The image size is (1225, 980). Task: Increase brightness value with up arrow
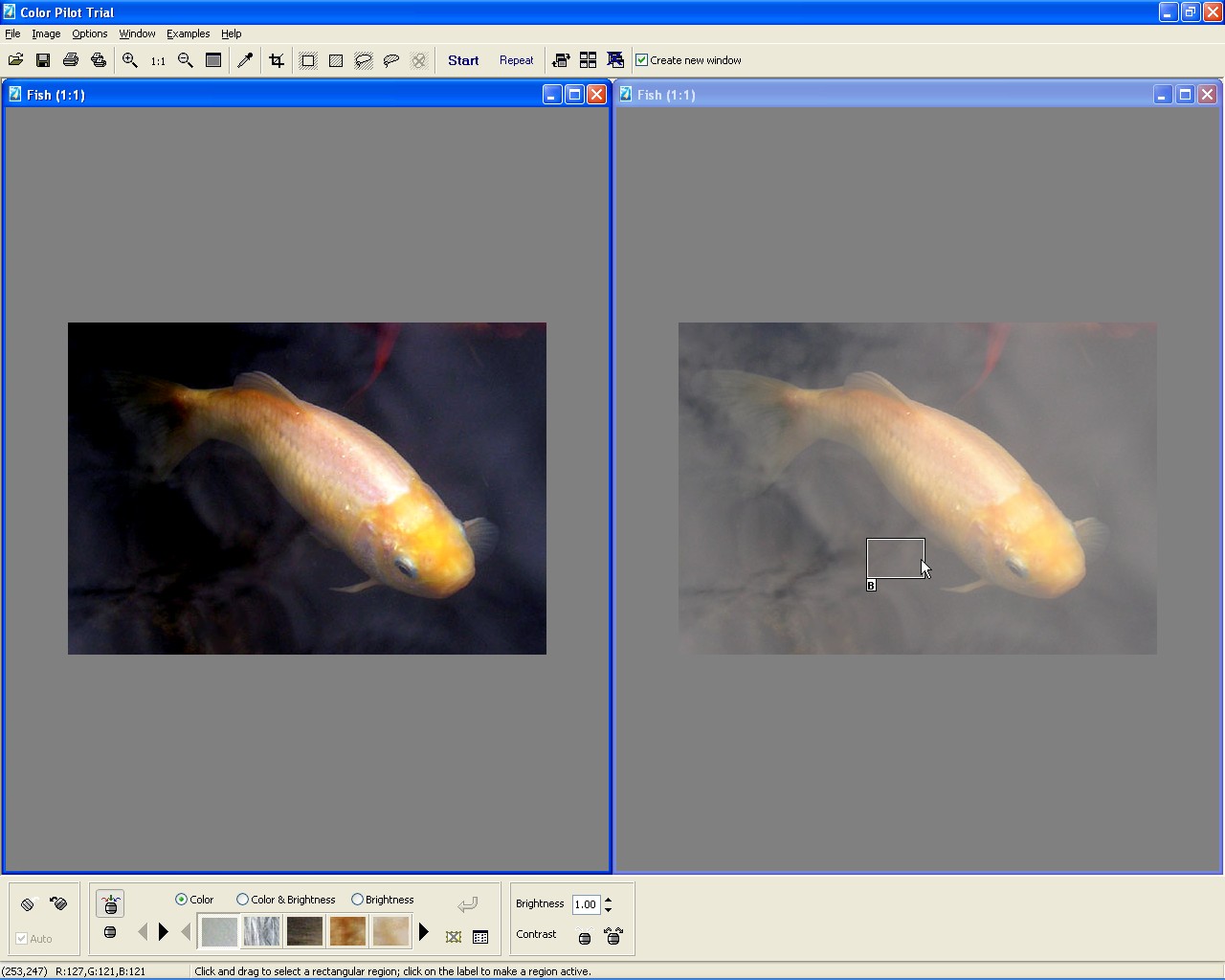click(608, 900)
